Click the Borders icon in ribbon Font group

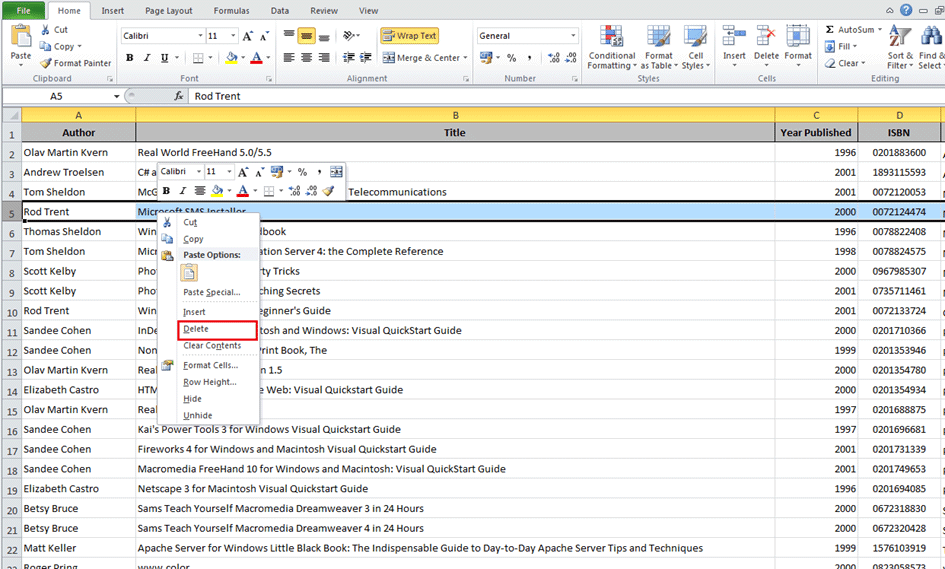(x=198, y=58)
